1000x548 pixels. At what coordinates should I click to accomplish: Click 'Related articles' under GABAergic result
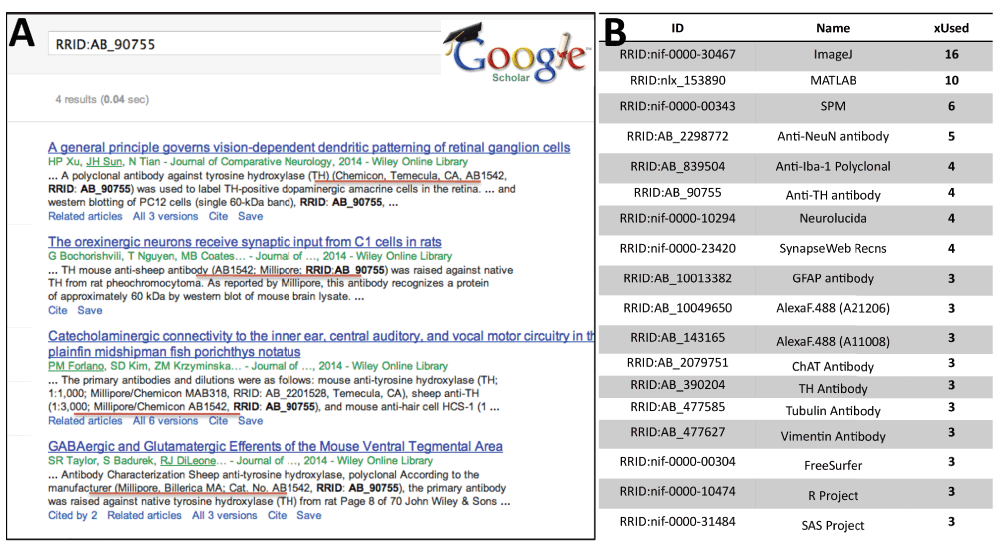pyautogui.click(x=144, y=515)
